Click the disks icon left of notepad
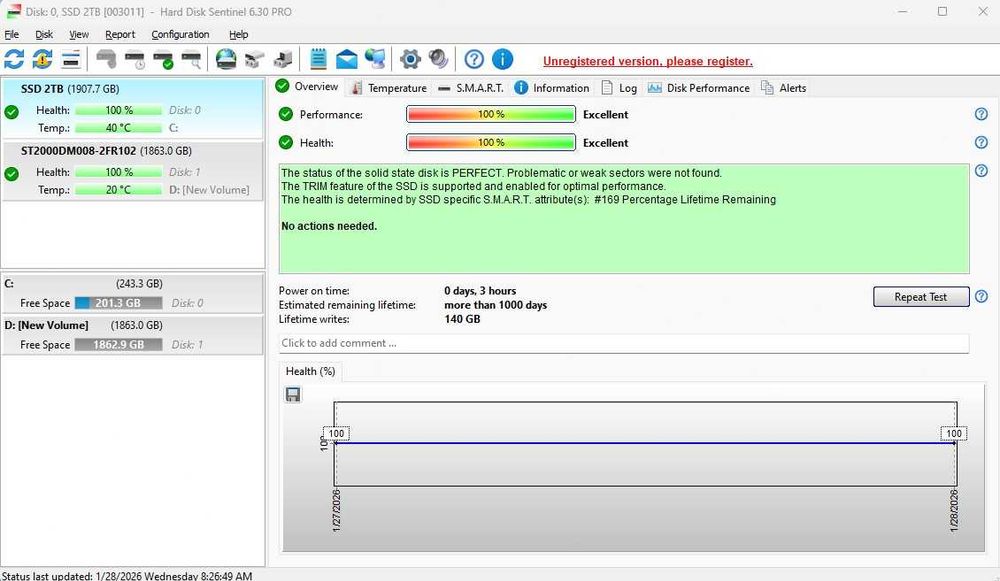The width and height of the screenshot is (1000, 581). click(283, 59)
